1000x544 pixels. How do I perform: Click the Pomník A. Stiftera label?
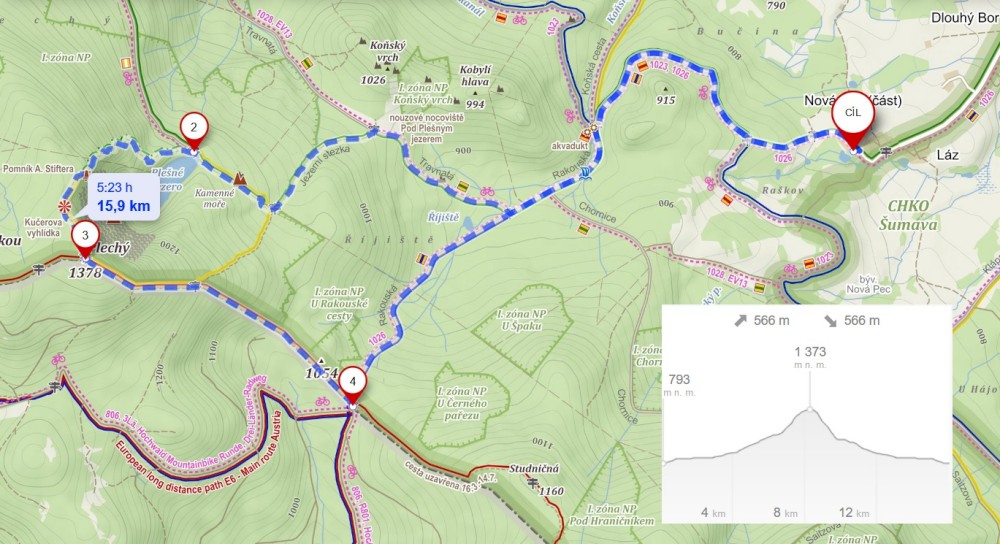[38, 169]
